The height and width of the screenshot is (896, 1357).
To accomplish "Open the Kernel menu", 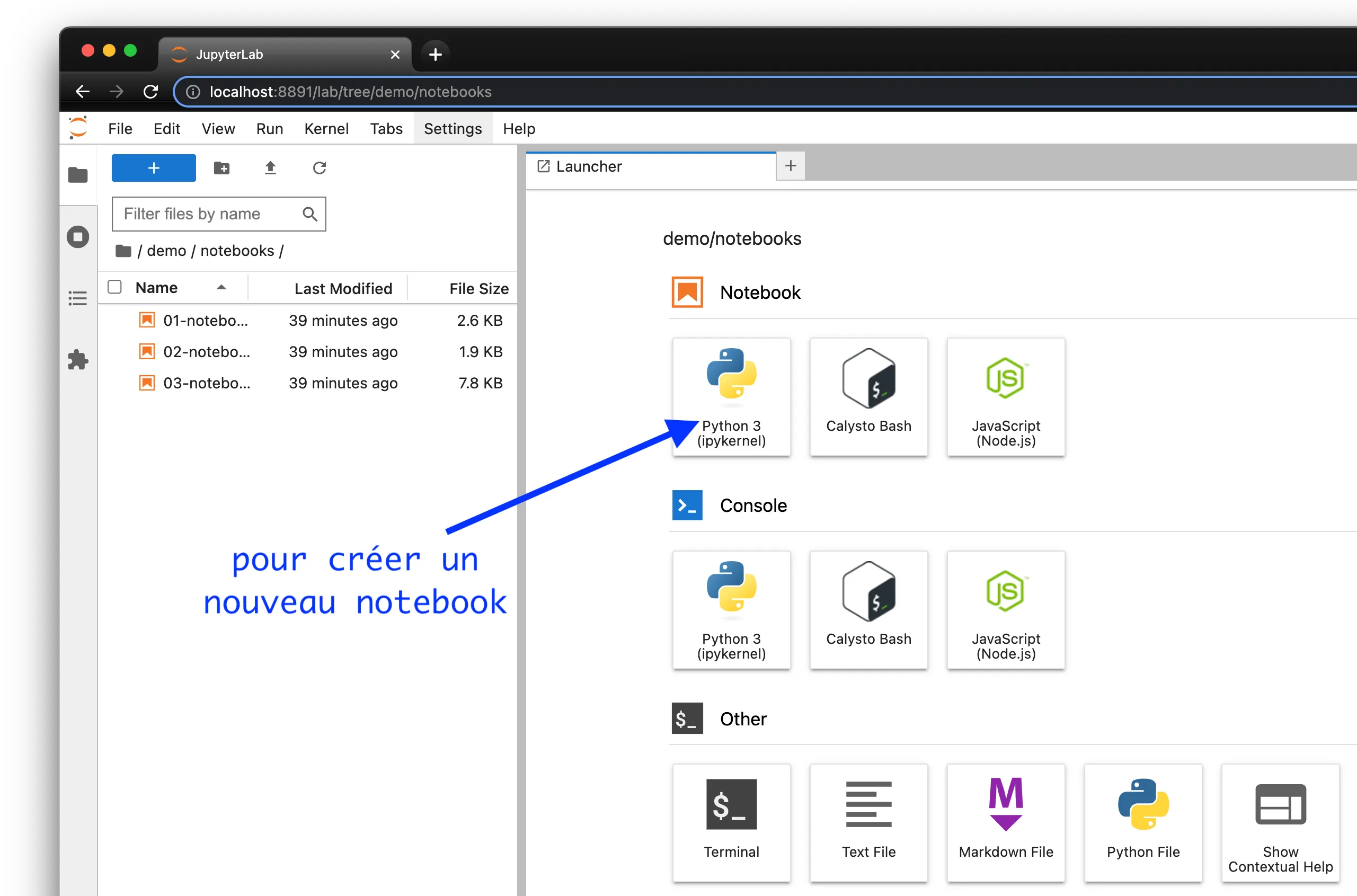I will (x=326, y=129).
